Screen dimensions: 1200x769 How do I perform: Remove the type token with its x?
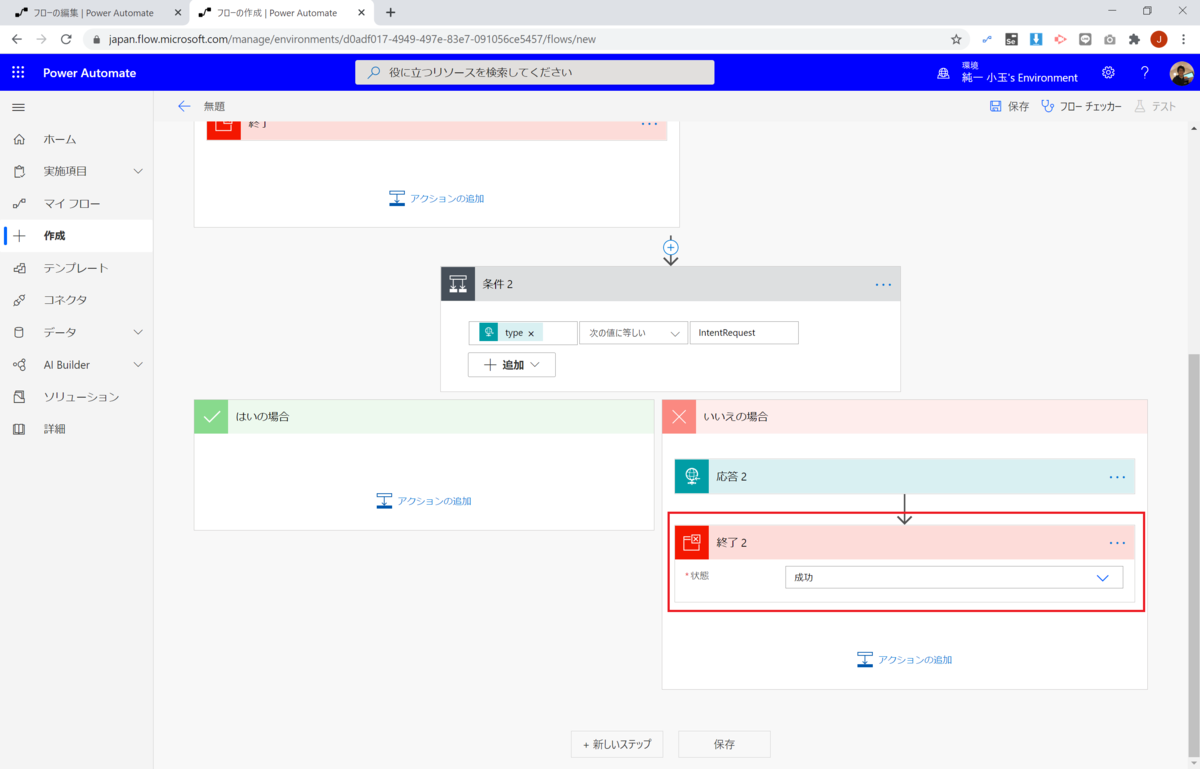point(531,333)
